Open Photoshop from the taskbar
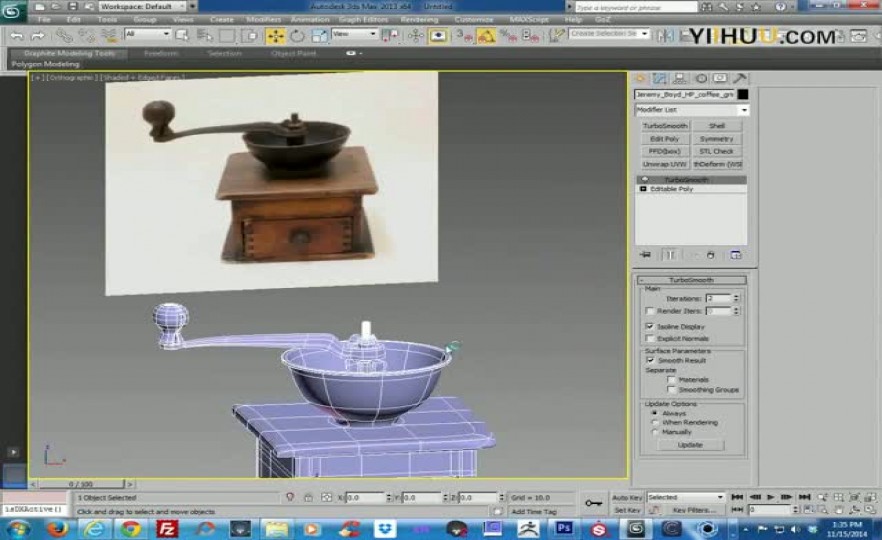 564,528
